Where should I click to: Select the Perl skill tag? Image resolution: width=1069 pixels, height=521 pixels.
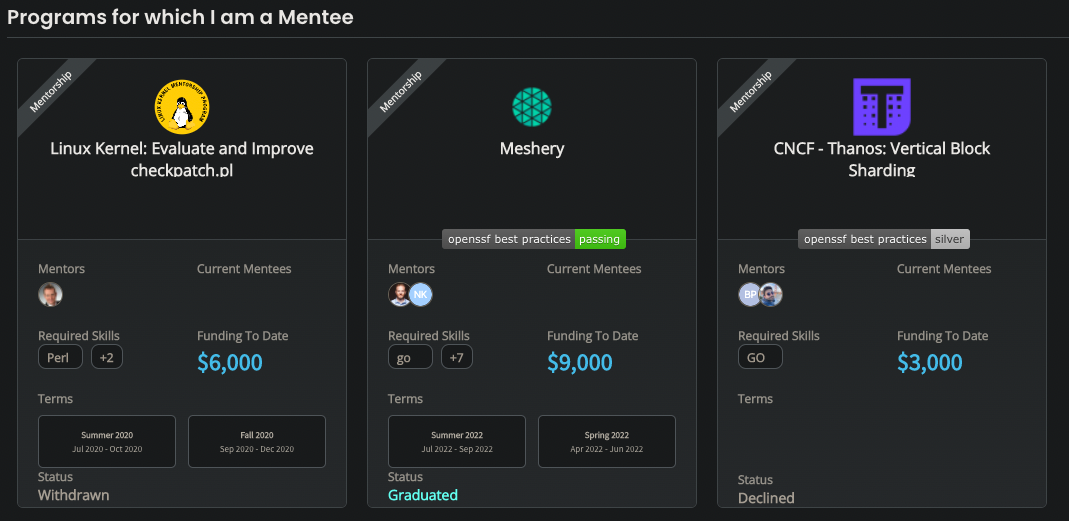click(60, 357)
